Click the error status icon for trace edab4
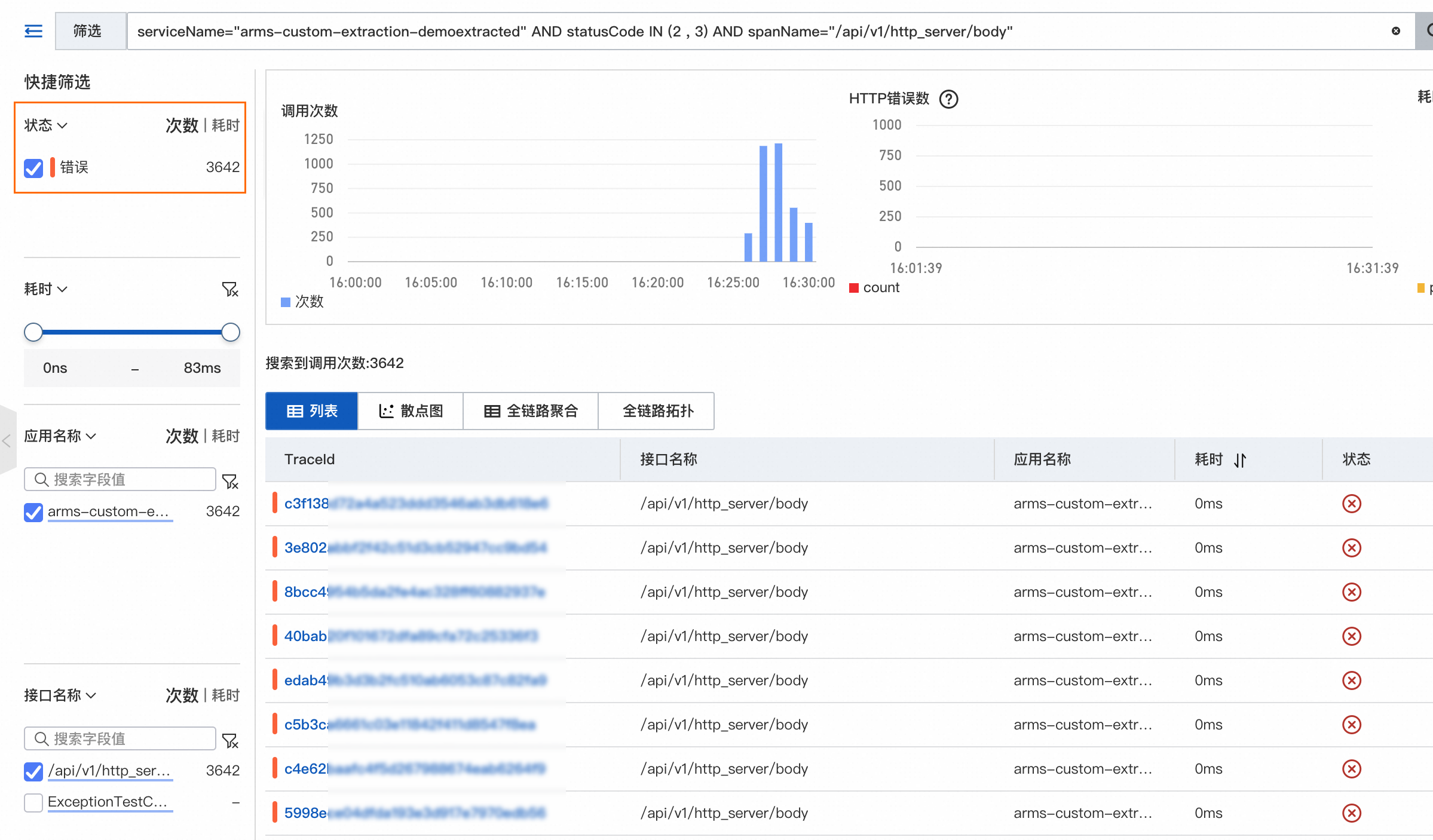The width and height of the screenshot is (1433, 840). point(1352,680)
